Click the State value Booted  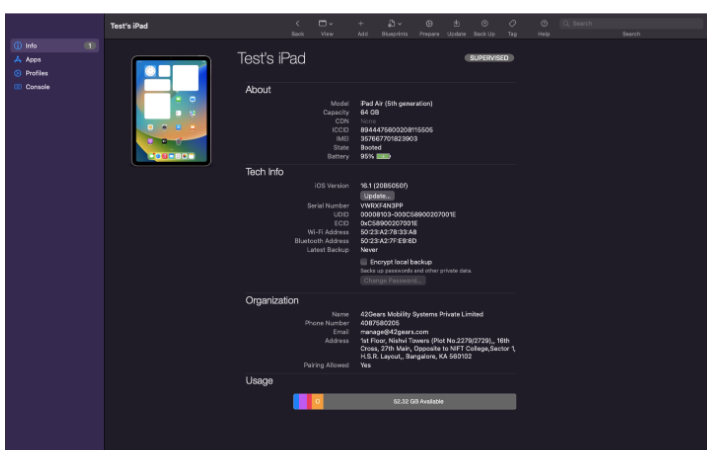[371, 148]
